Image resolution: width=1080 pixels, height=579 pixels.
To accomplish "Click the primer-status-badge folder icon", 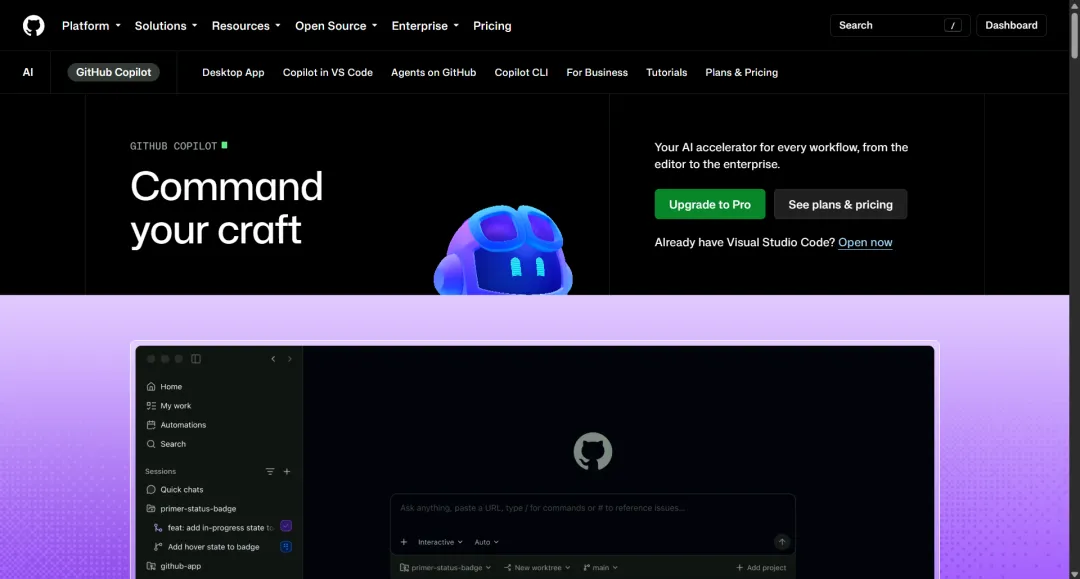I will tap(151, 509).
